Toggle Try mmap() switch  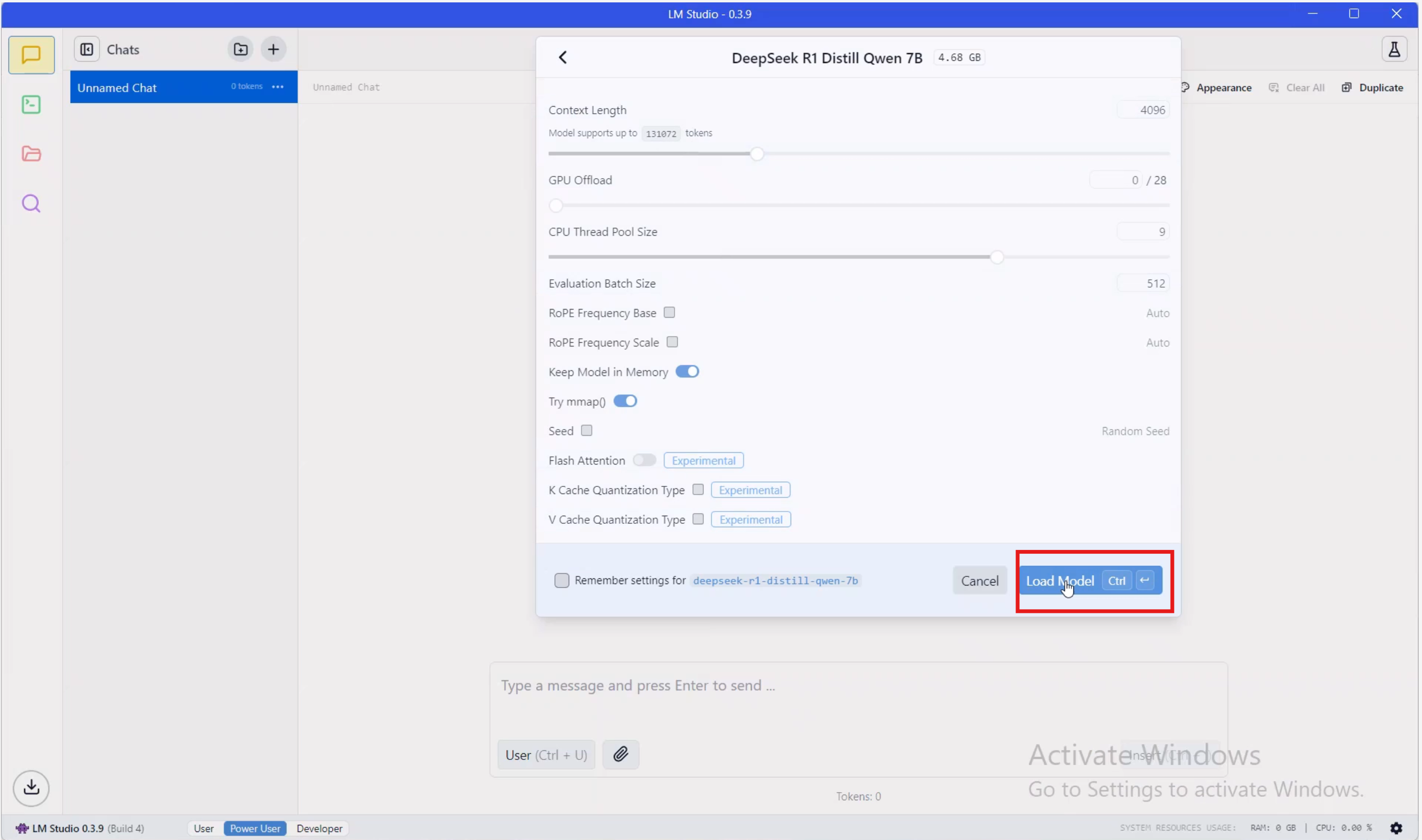coord(625,401)
